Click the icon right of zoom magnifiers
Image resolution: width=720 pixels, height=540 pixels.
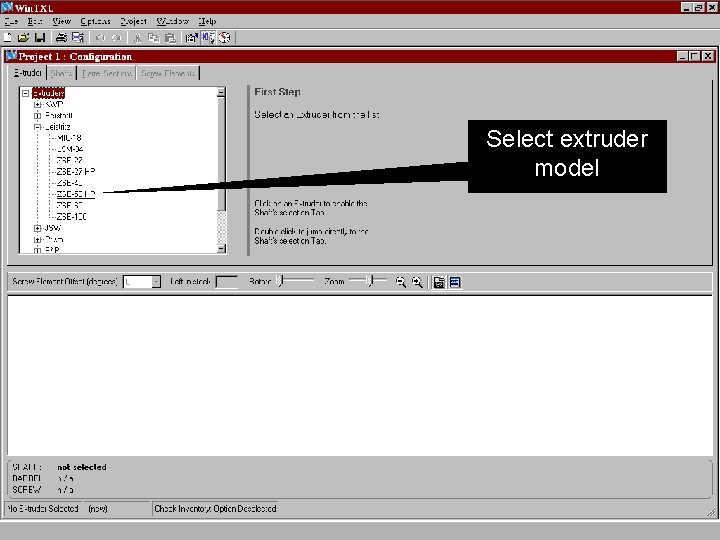click(439, 282)
